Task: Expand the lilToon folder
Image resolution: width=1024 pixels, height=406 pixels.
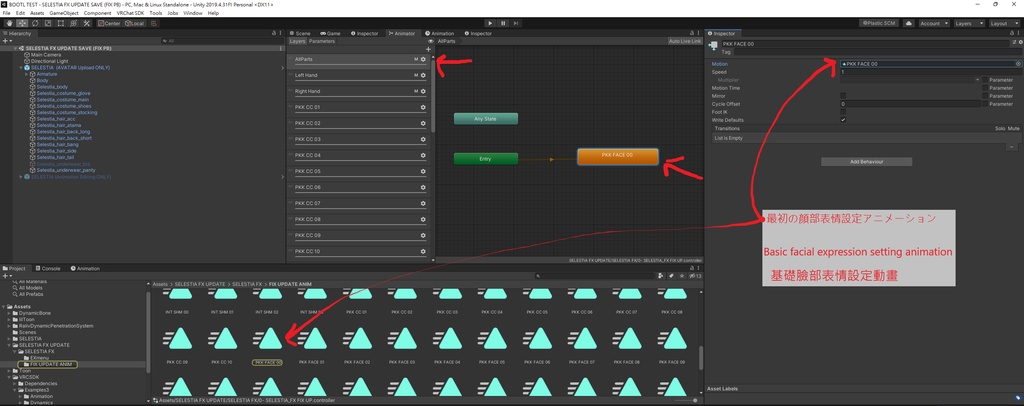Action: pyautogui.click(x=9, y=320)
